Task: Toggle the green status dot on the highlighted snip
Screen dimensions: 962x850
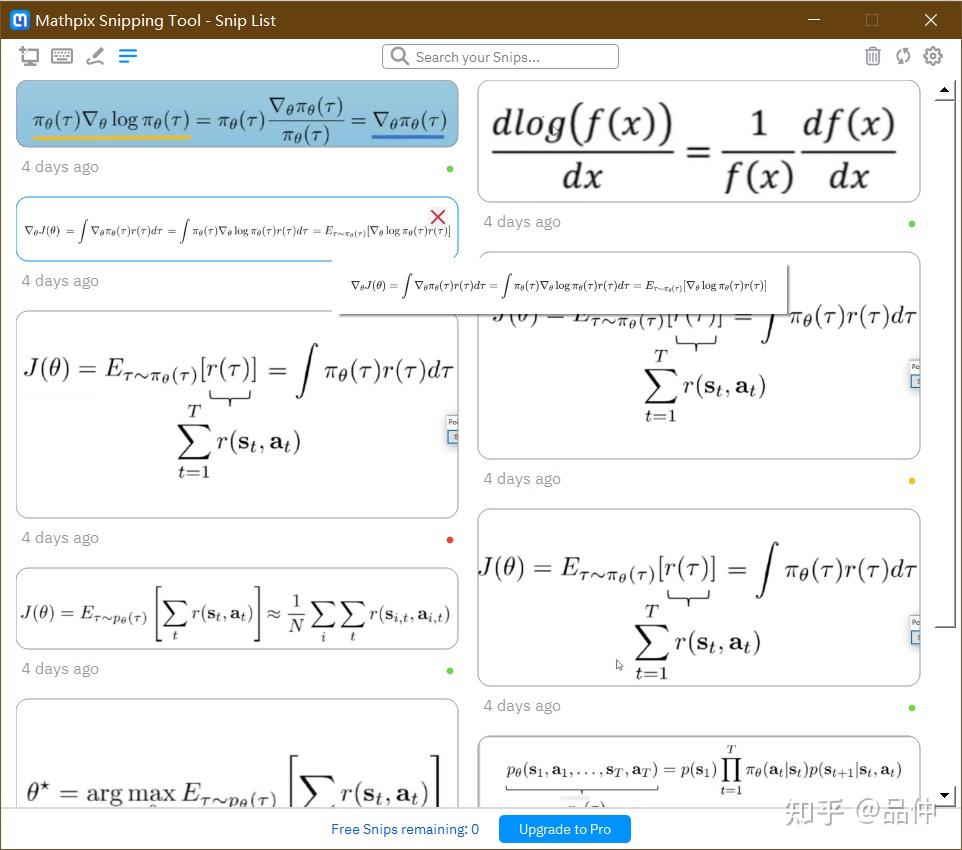Action: coord(449,170)
